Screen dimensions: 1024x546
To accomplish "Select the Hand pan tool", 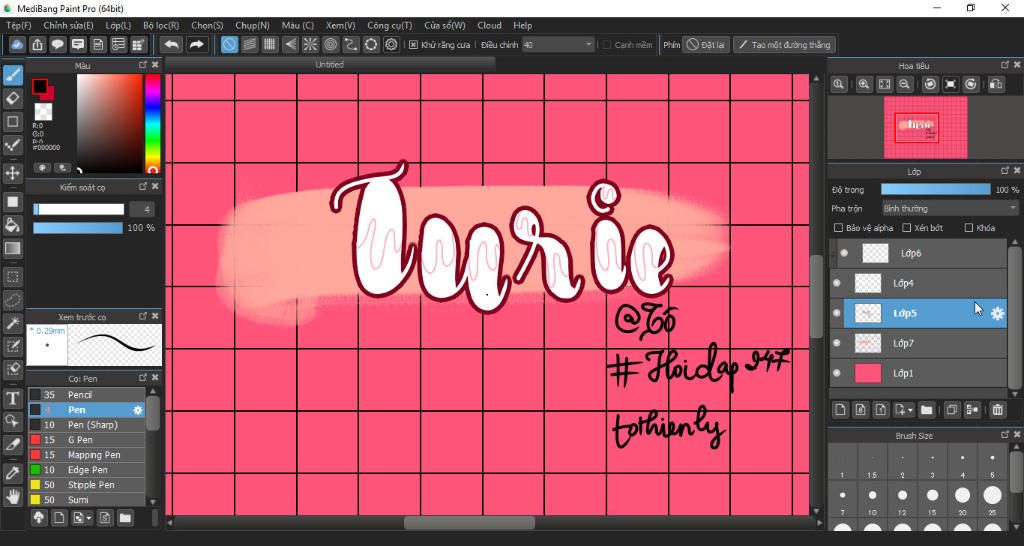I will click(x=12, y=496).
